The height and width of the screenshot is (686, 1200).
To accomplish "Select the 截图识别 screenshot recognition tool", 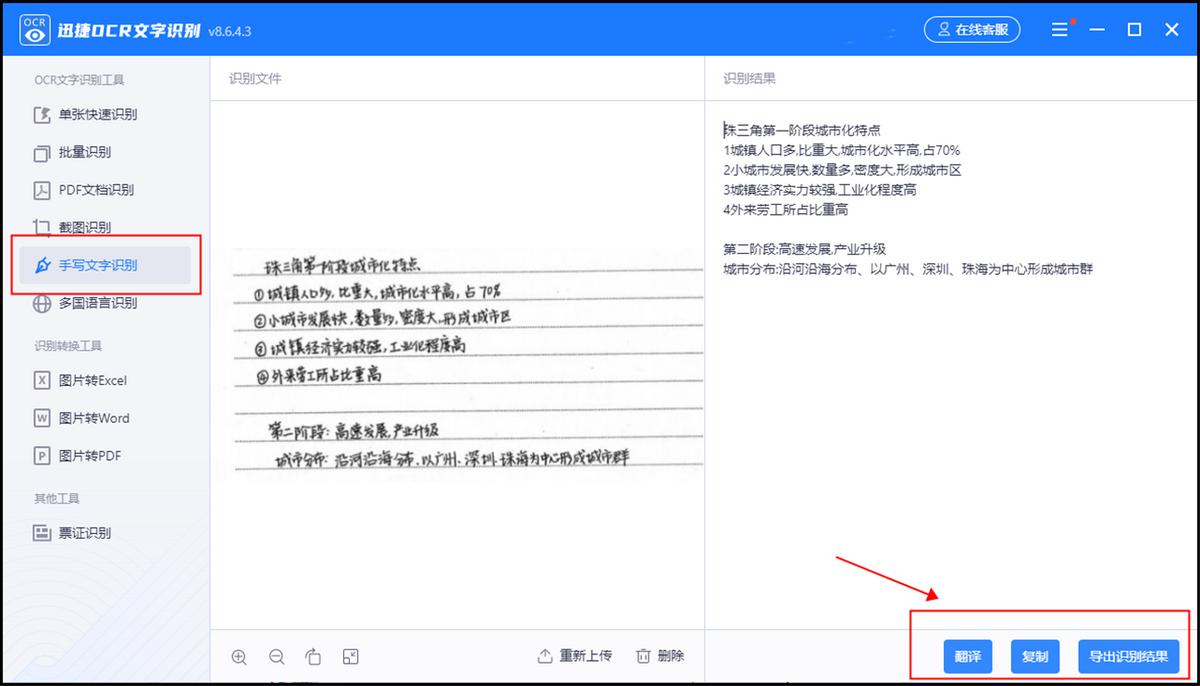I will point(80,227).
